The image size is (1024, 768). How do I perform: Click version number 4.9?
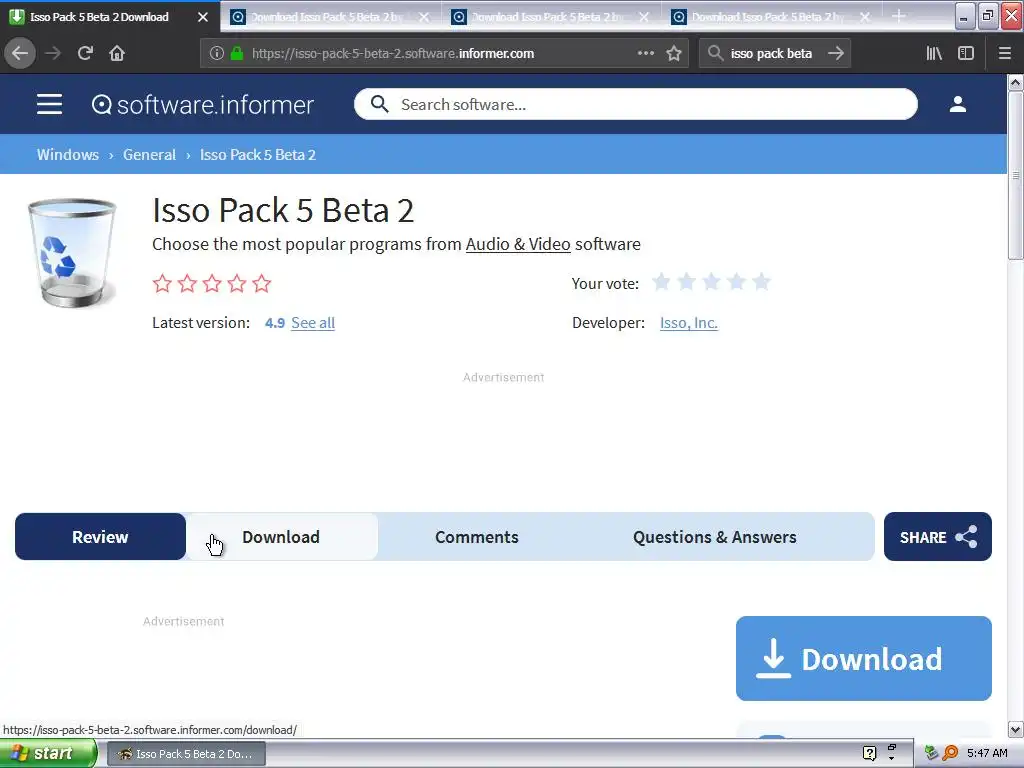(275, 323)
